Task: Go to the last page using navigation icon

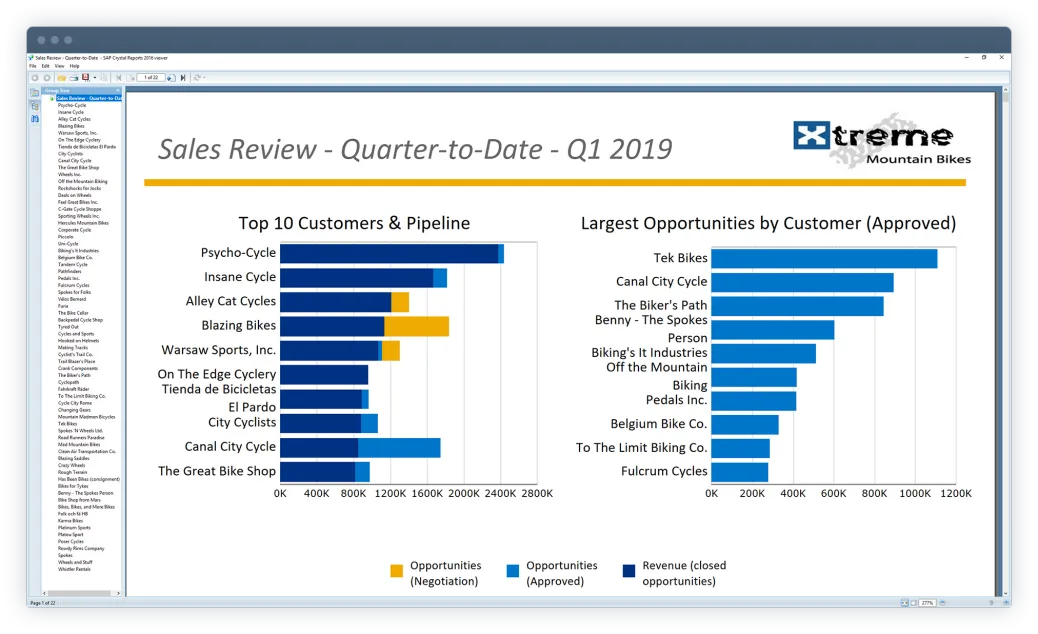Action: (183, 77)
